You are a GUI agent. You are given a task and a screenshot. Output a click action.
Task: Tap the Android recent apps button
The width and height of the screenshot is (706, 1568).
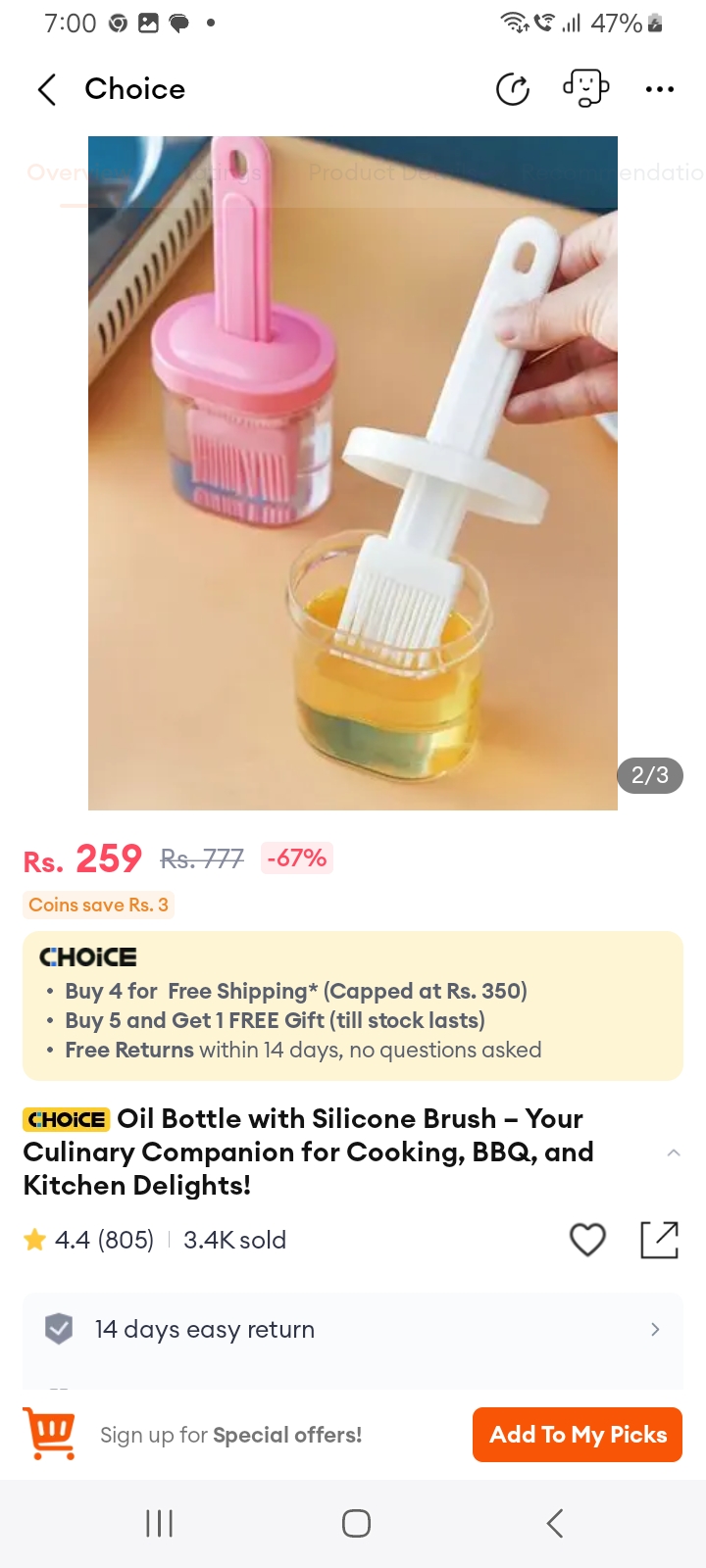tap(159, 1523)
